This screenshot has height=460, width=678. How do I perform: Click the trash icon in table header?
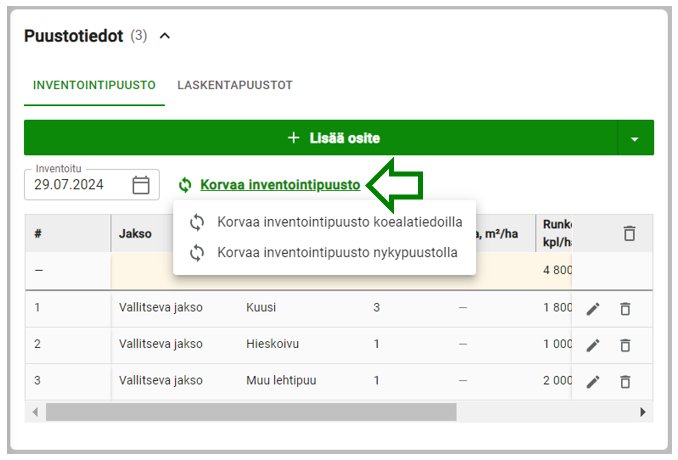[630, 233]
